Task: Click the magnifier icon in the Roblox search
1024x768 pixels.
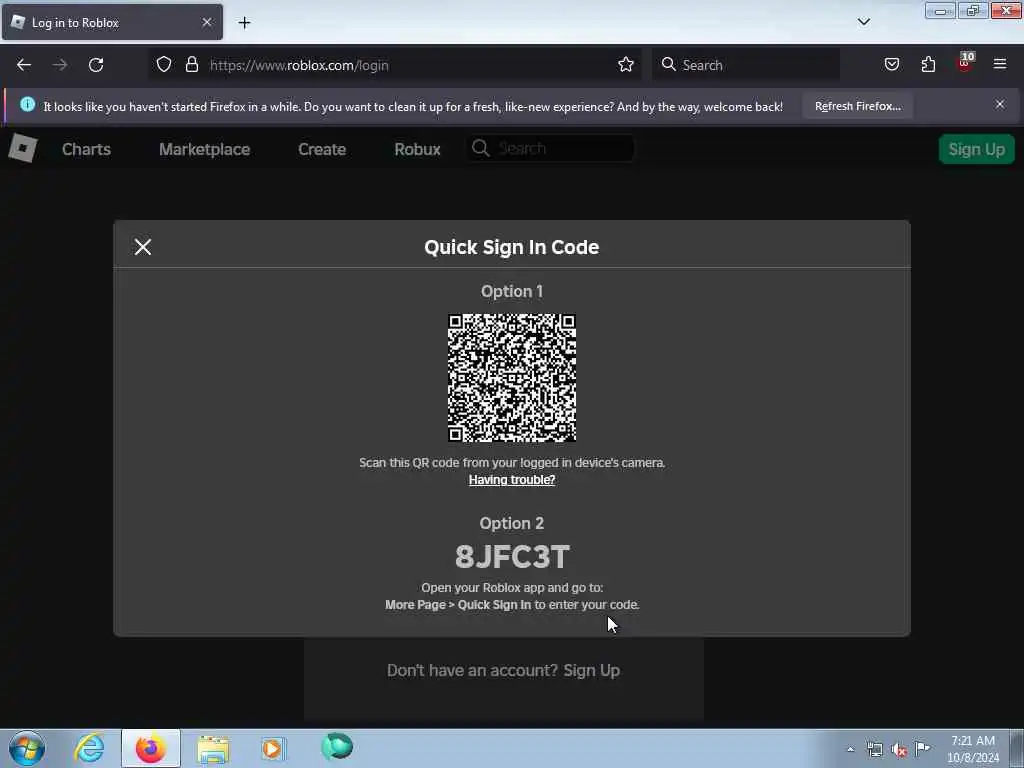Action: (x=481, y=148)
